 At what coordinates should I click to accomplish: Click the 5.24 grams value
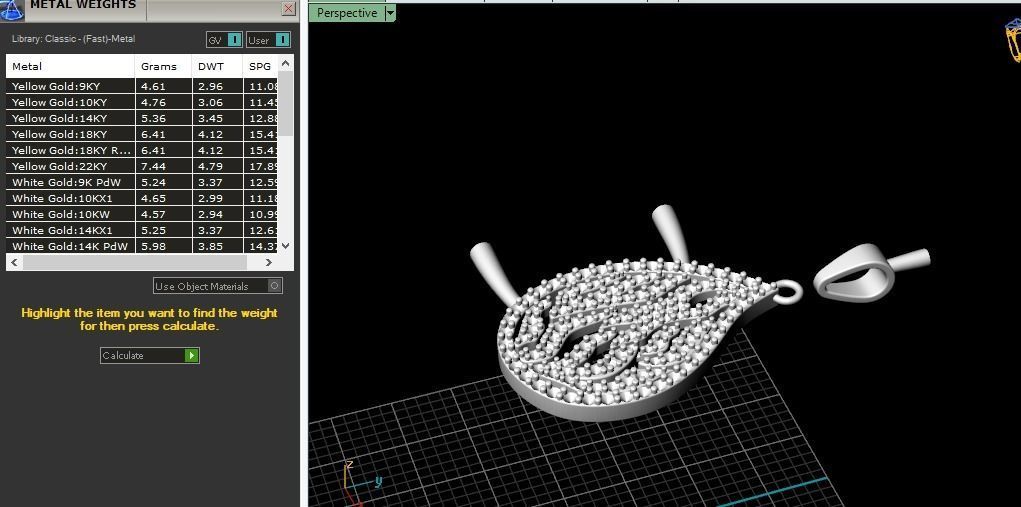[x=154, y=182]
